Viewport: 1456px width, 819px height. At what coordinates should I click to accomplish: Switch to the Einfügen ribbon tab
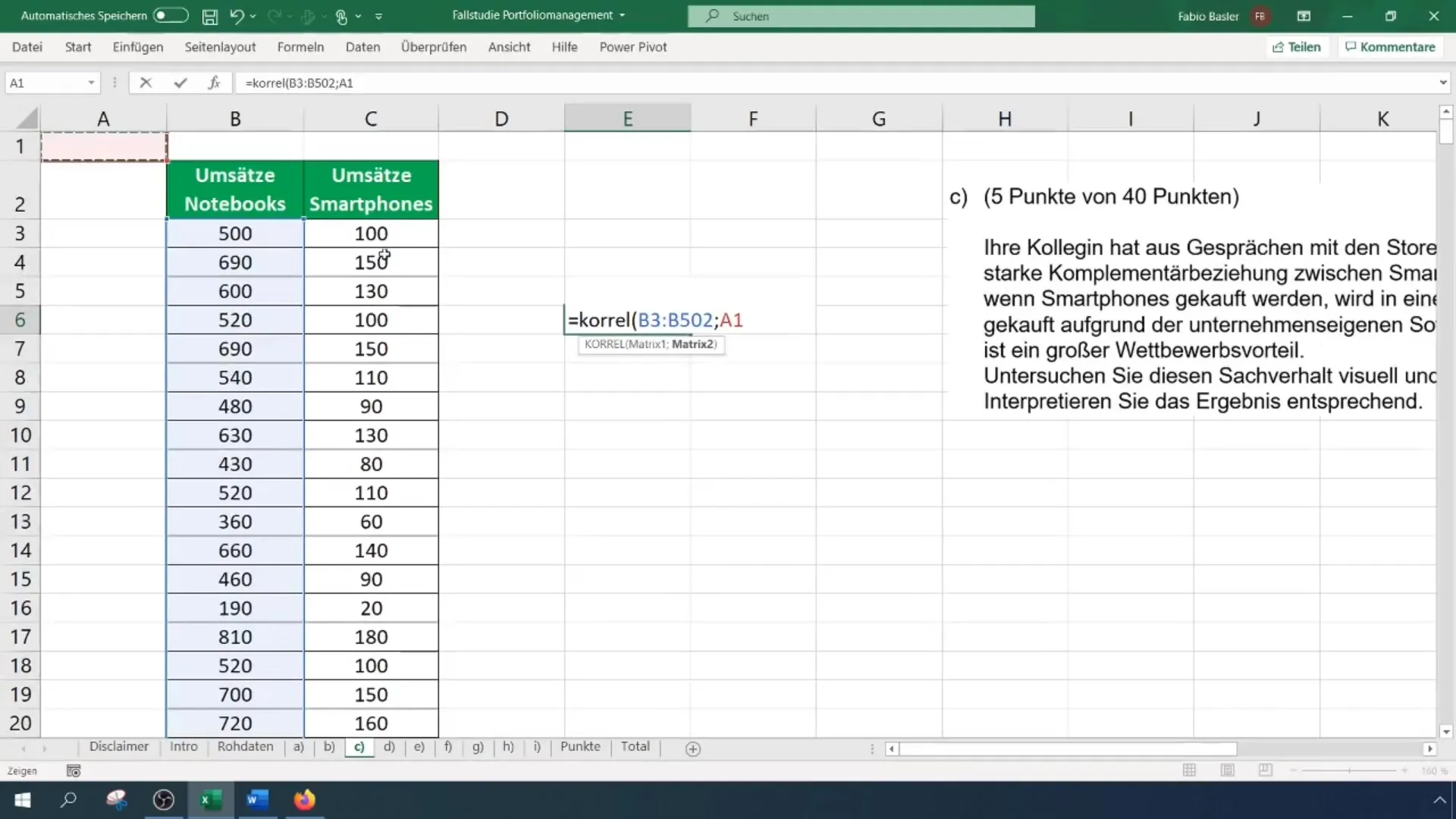tap(138, 47)
